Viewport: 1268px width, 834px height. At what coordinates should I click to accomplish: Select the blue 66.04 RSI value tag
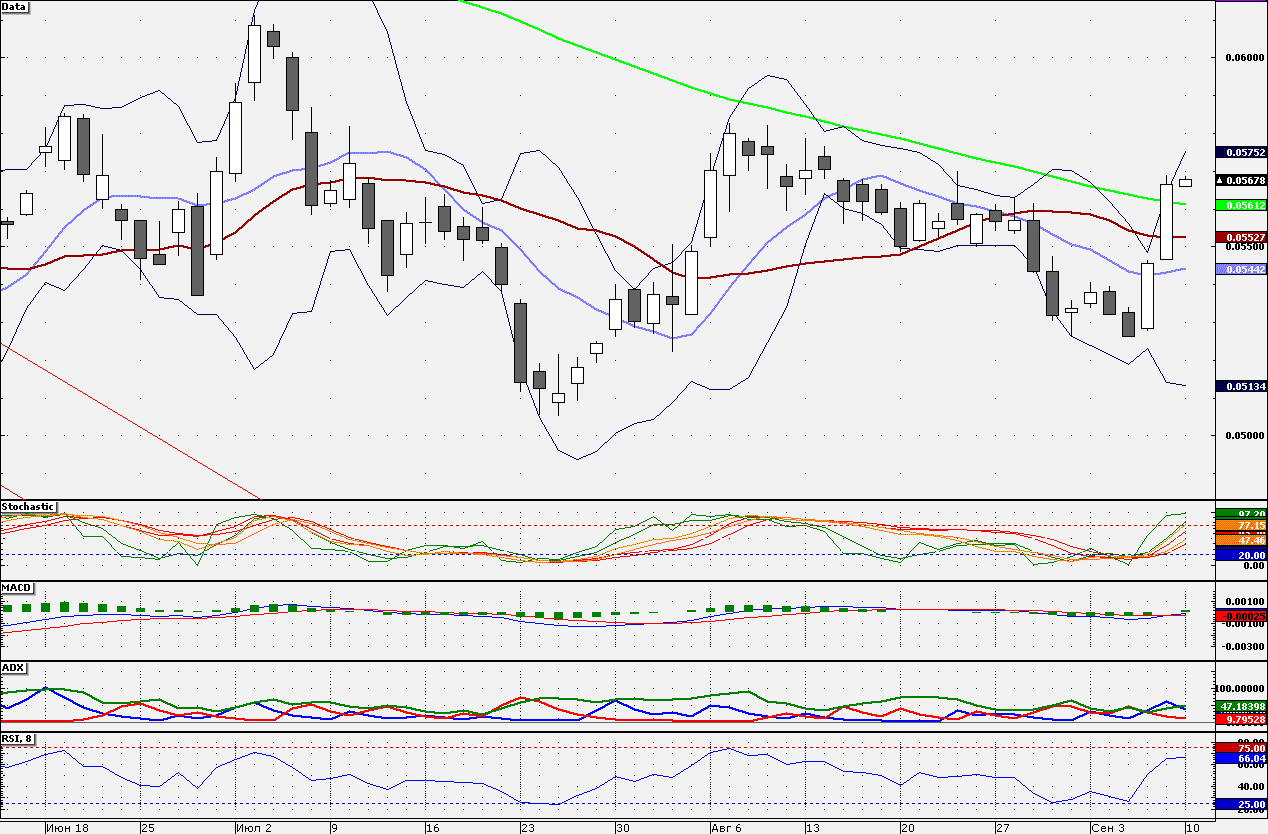click(x=1241, y=759)
